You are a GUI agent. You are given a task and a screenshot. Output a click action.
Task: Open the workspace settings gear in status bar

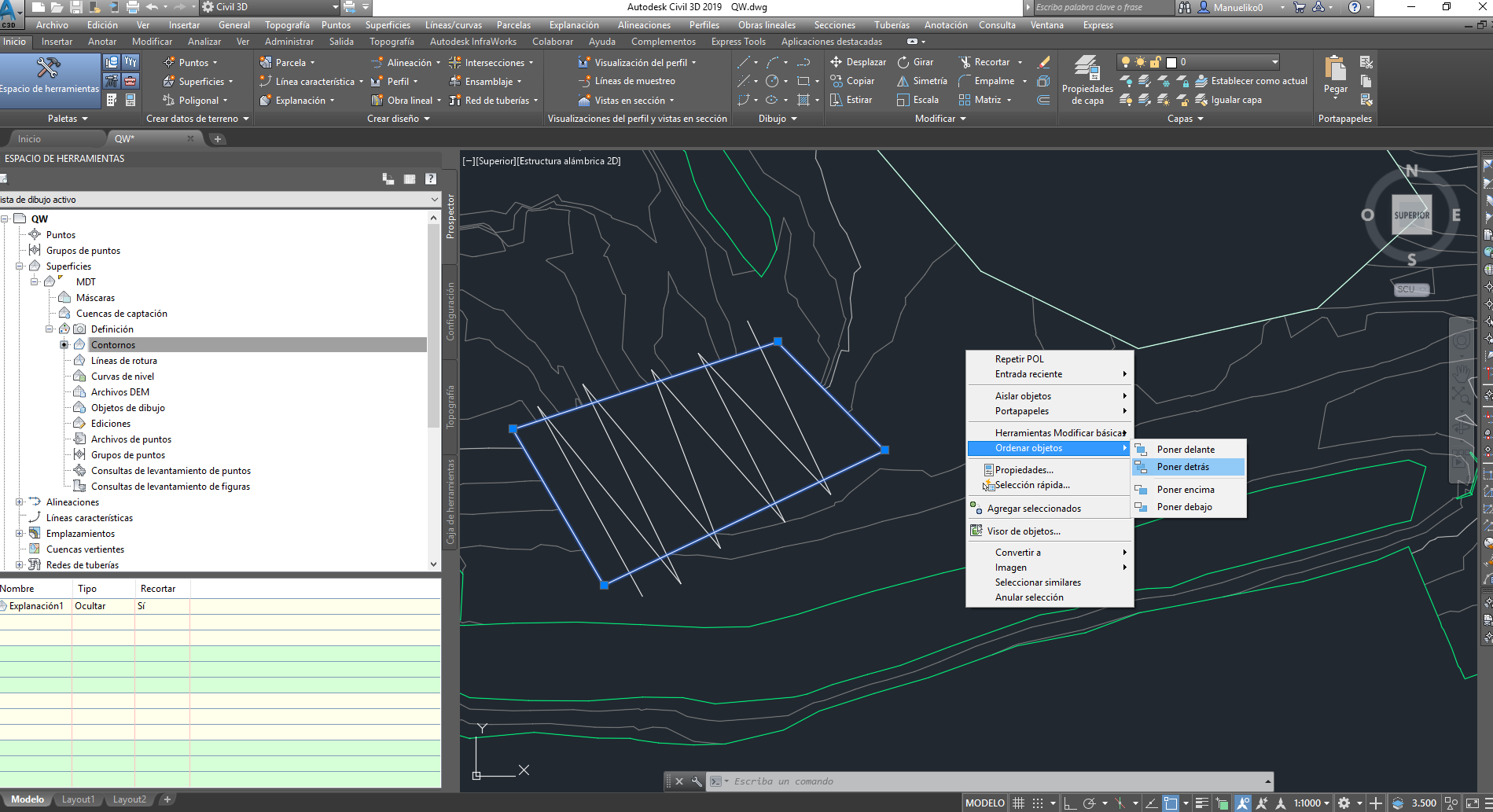point(1344,803)
